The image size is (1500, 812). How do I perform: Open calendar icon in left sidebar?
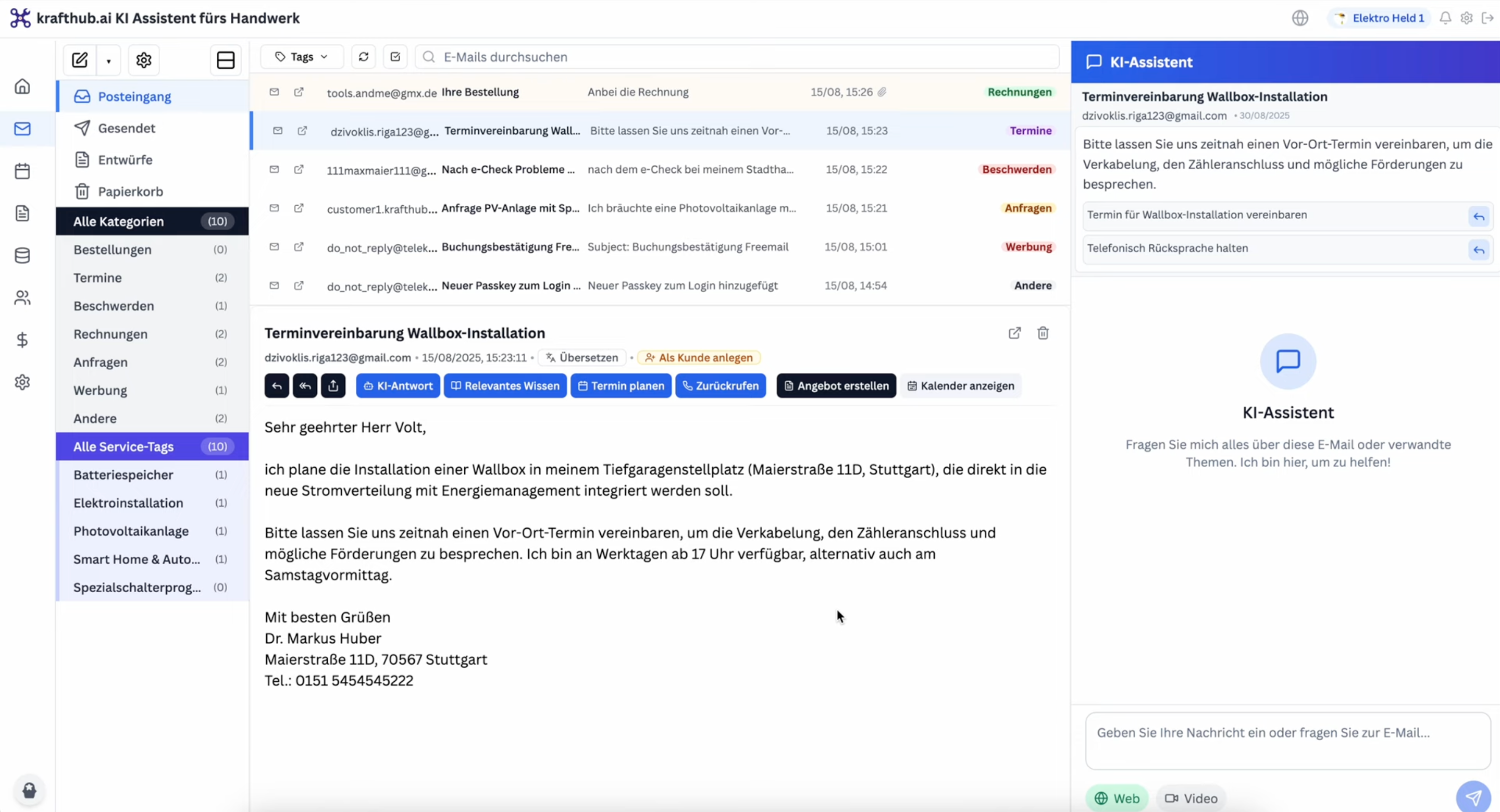(x=22, y=171)
